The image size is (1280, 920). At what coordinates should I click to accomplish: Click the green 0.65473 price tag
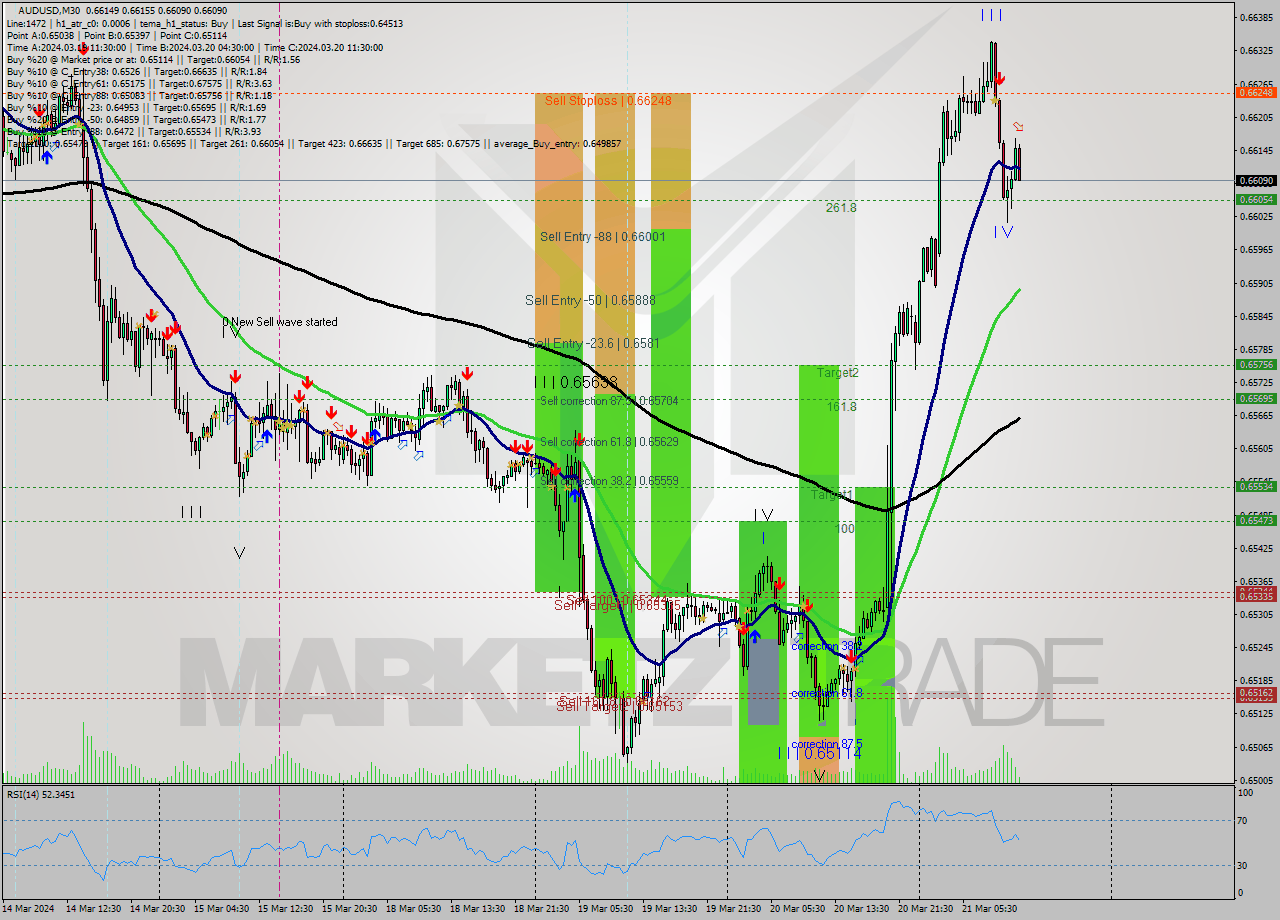pyautogui.click(x=1255, y=520)
